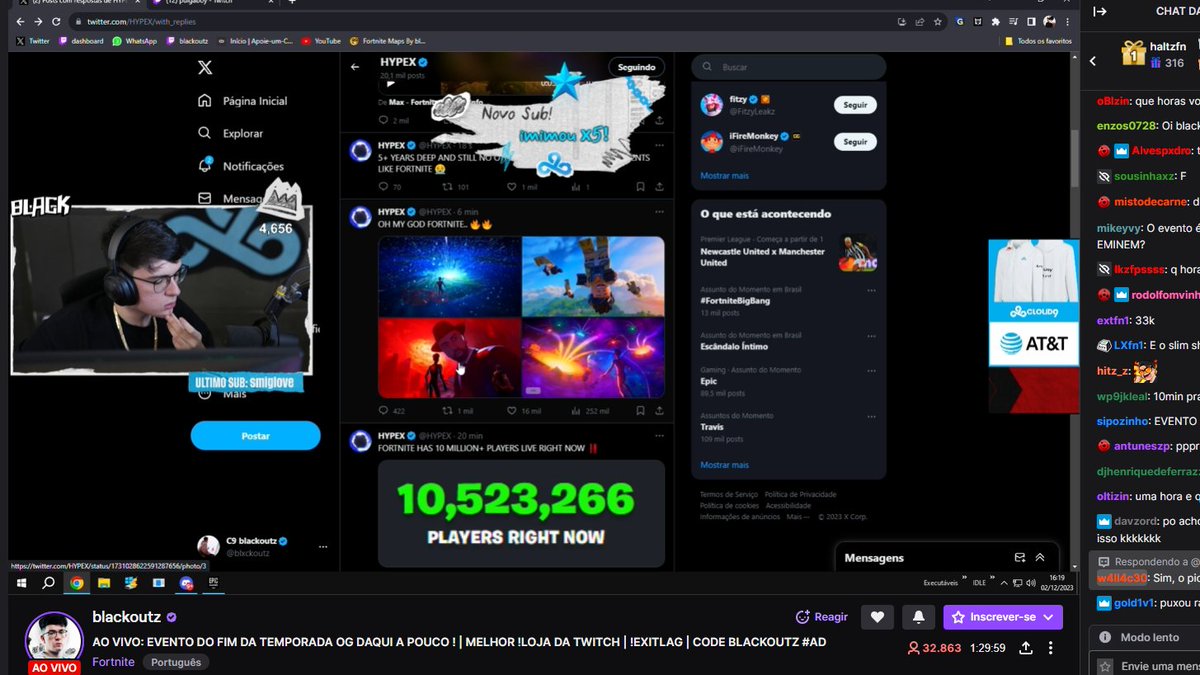Repost the 5+ YEARS DEEP post
Screen dimensions: 1200x675
point(457,187)
